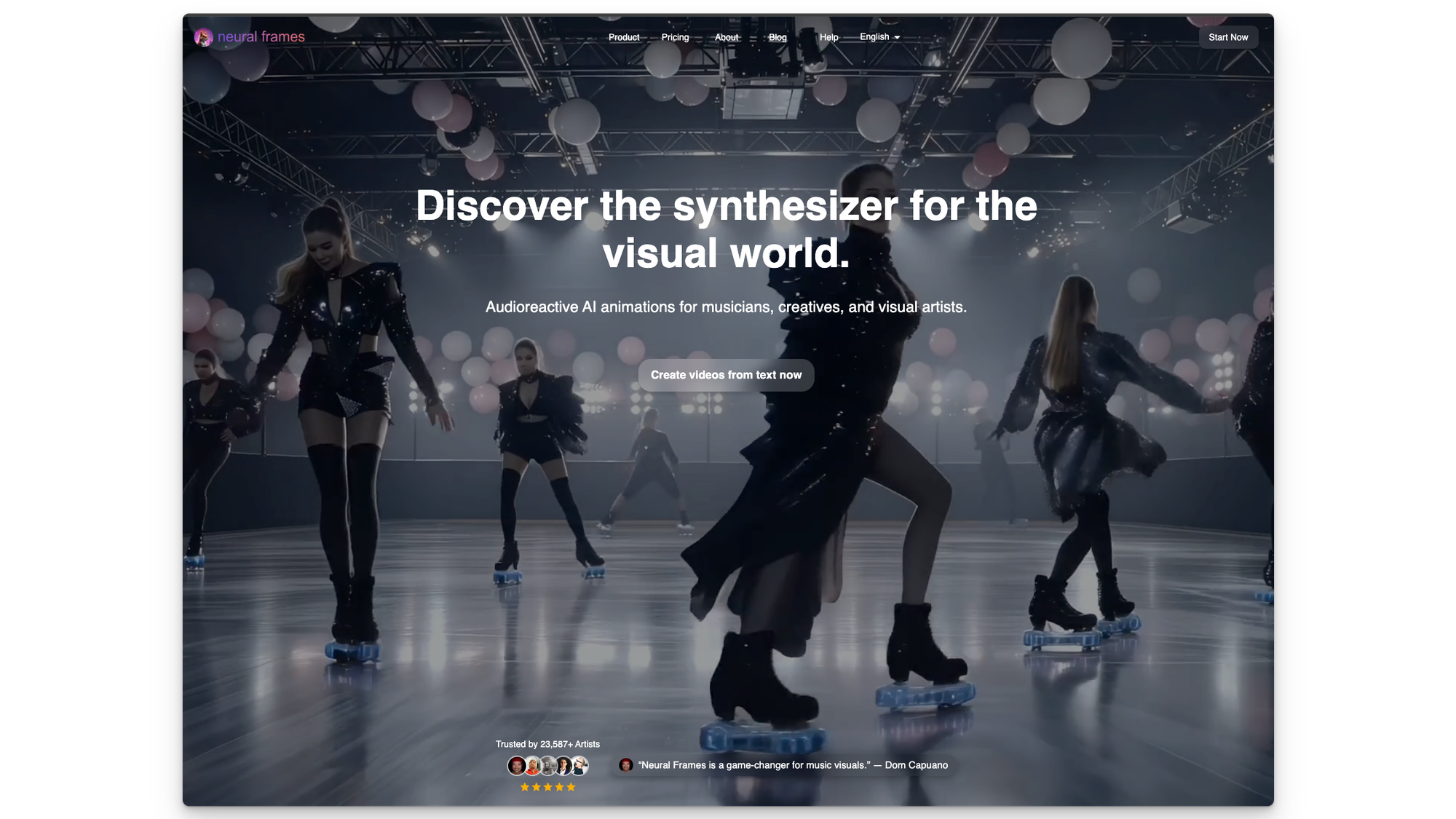Click the Dom Capuano testimonial quote

[793, 765]
